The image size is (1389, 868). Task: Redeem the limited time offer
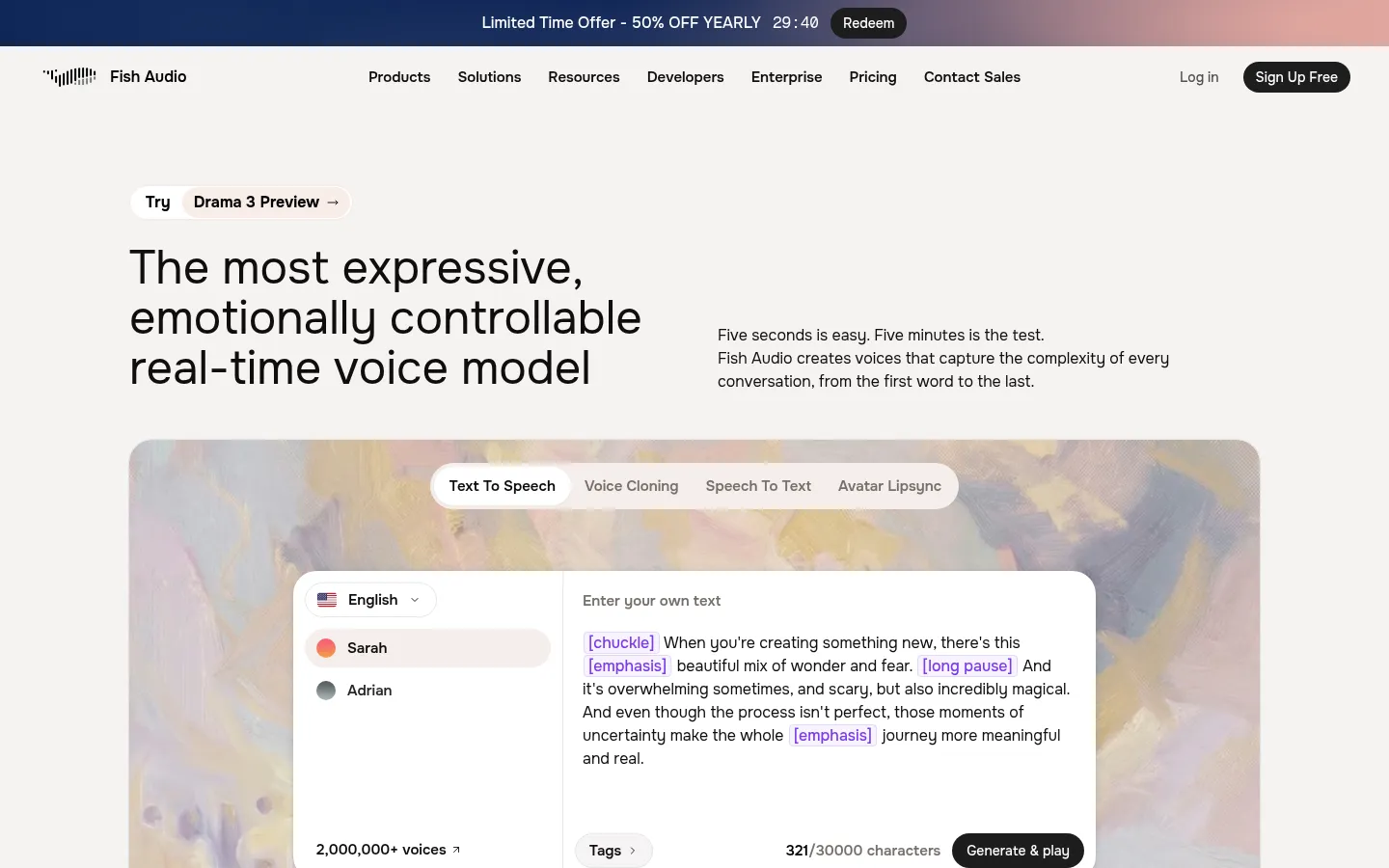point(868,23)
